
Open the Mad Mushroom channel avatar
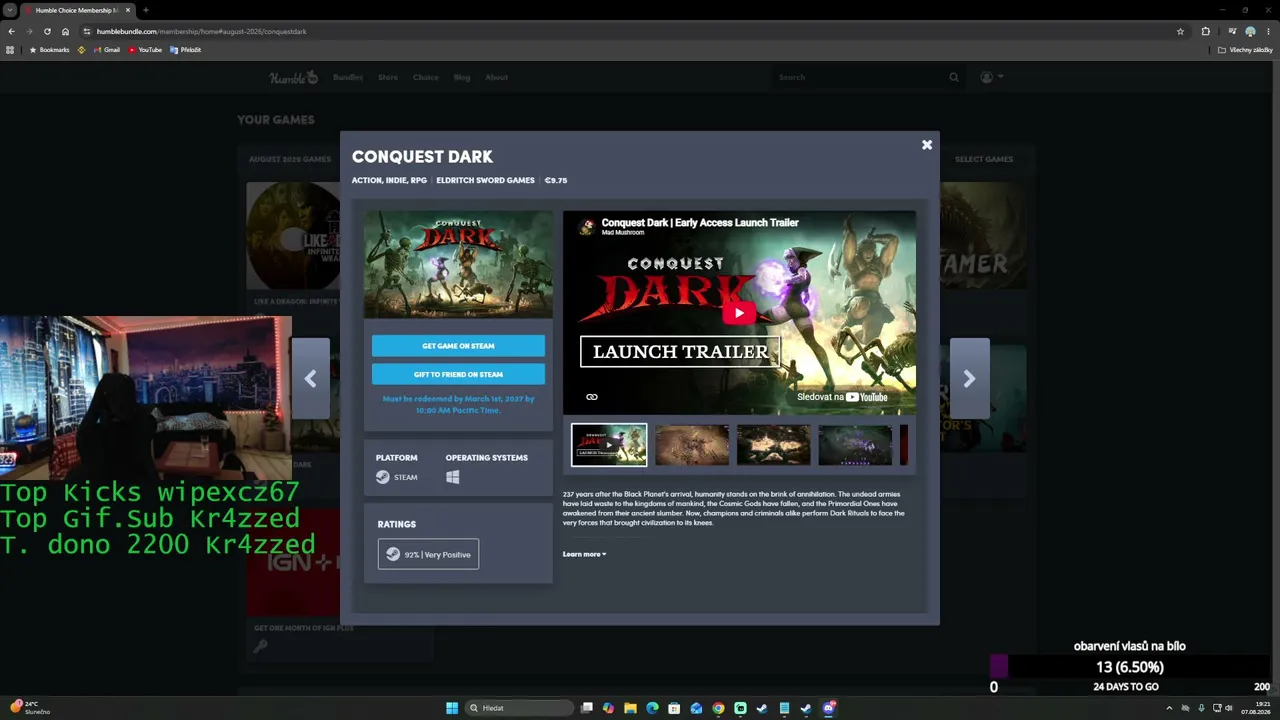588,227
